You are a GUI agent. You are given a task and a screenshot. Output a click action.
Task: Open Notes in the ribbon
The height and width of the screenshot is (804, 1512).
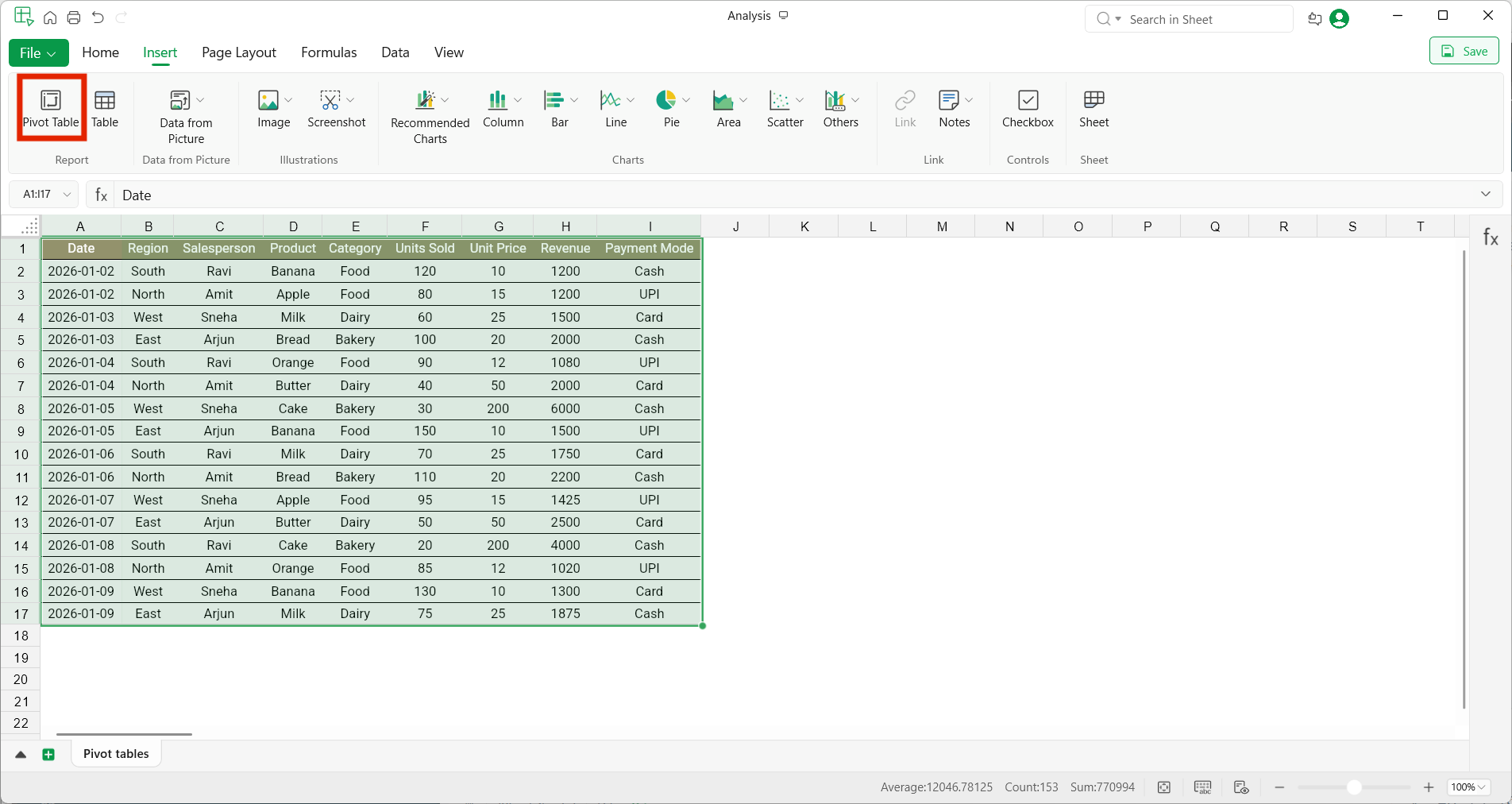949,101
